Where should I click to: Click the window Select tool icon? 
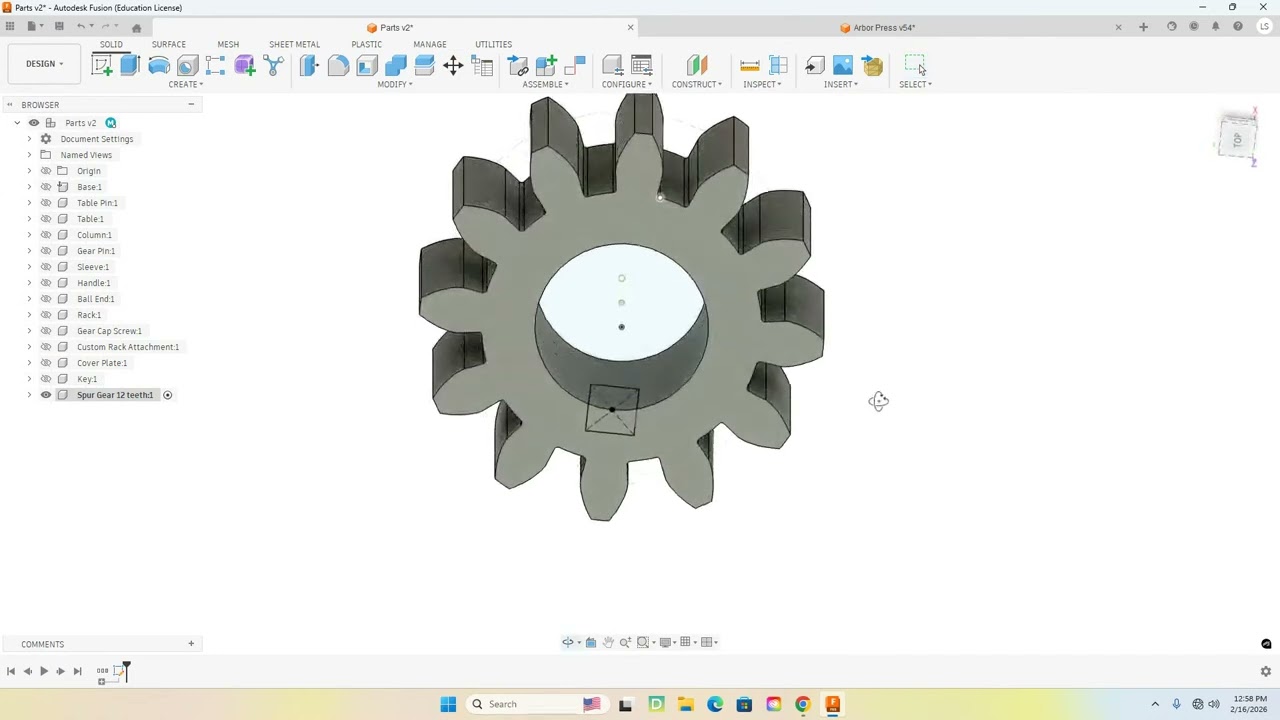pyautogui.click(x=915, y=66)
